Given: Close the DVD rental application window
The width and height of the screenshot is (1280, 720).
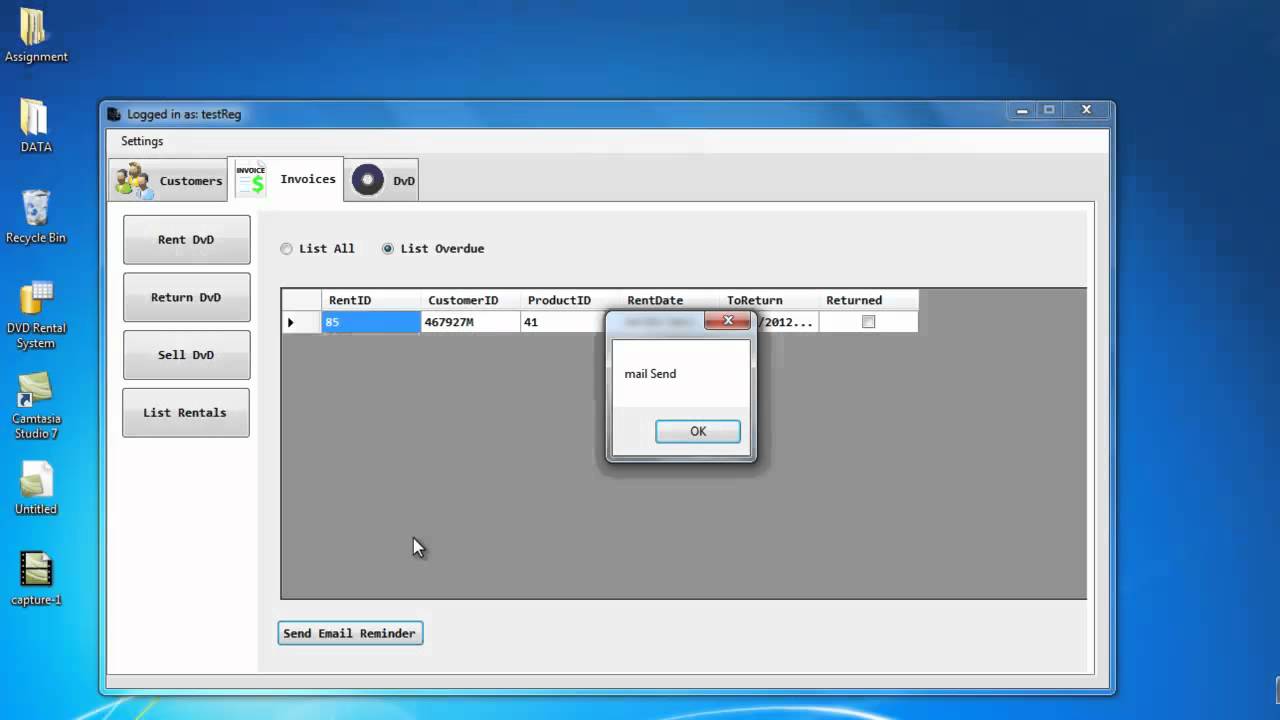Looking at the screenshot, I should point(1086,110).
